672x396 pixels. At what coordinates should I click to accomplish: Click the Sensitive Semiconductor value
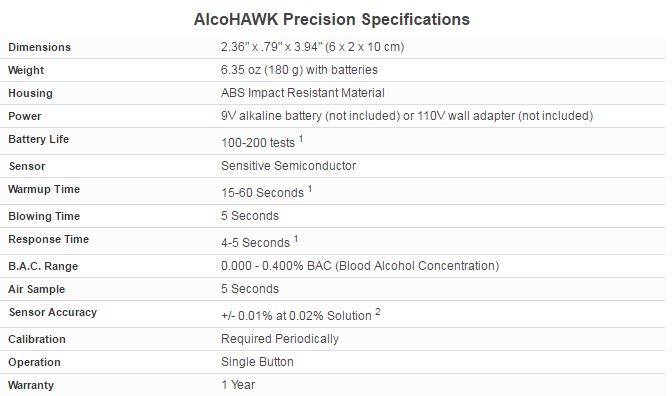[288, 166]
